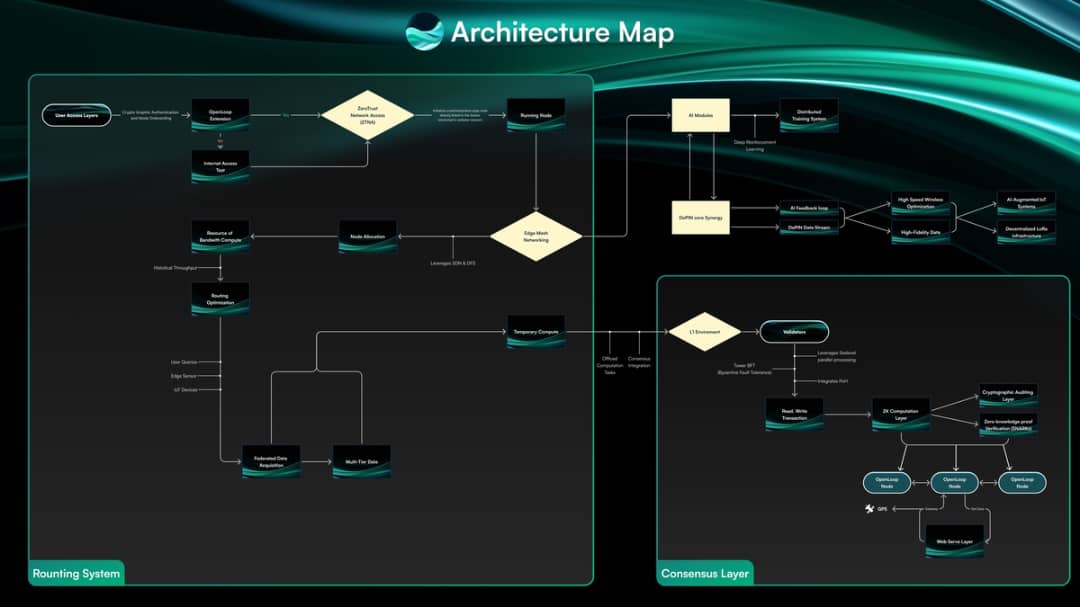The height and width of the screenshot is (607, 1080).
Task: Toggle the Validators pill element
Action: pyautogui.click(x=794, y=329)
